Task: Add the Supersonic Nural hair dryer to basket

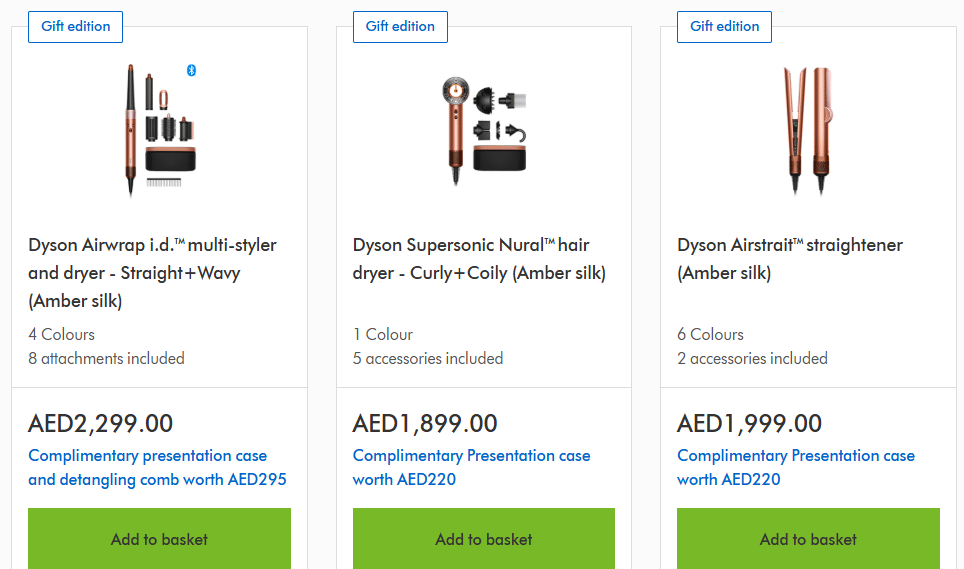Action: (x=484, y=539)
